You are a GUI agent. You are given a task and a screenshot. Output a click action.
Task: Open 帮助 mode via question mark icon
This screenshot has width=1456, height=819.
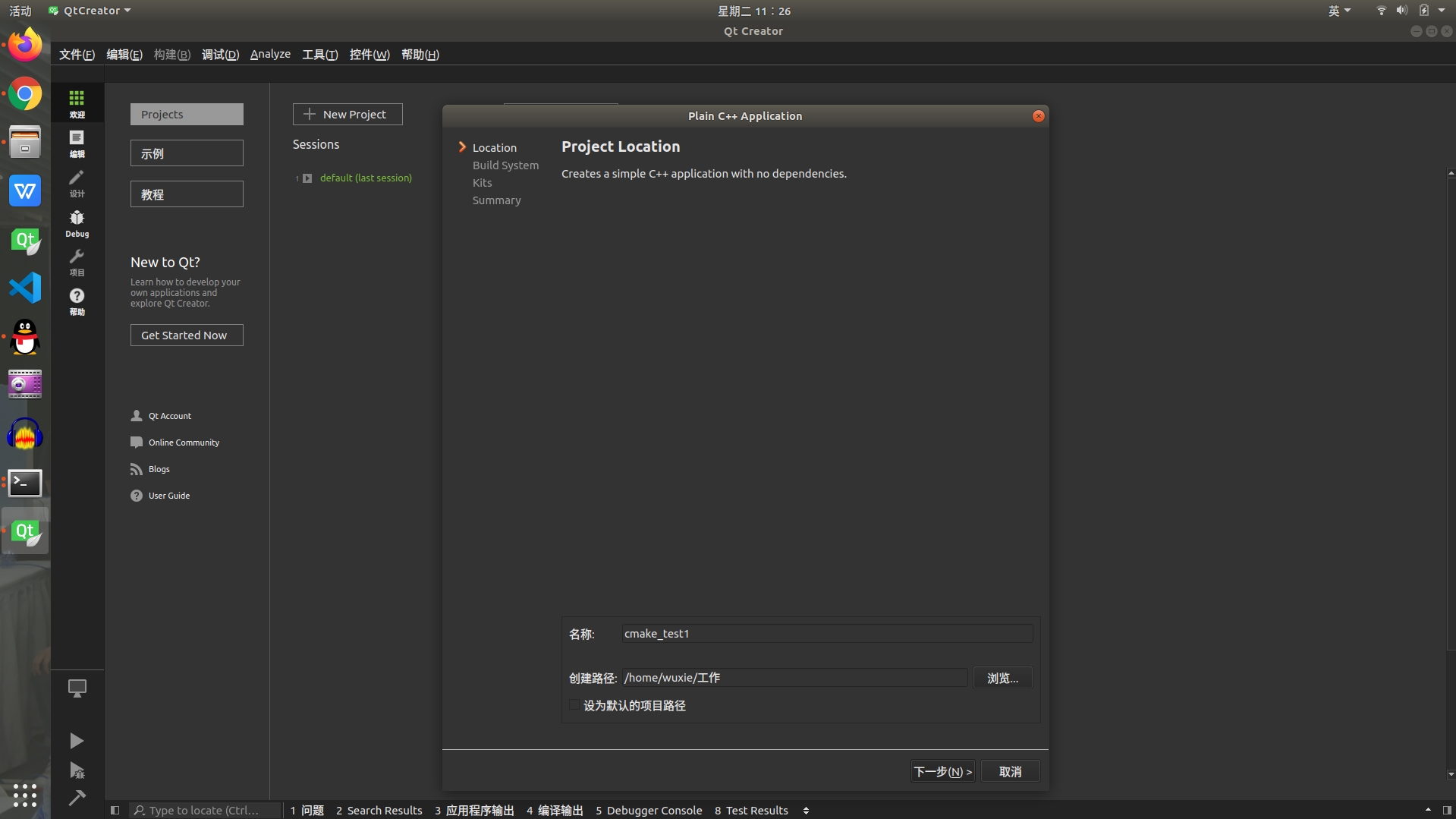[76, 301]
